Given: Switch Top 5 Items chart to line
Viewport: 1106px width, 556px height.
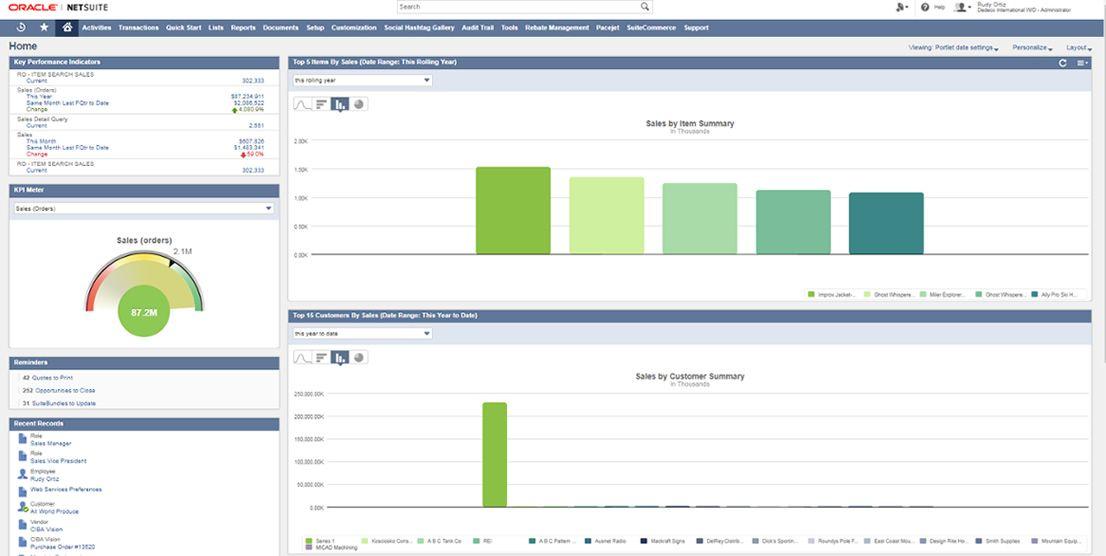Looking at the screenshot, I should point(302,104).
